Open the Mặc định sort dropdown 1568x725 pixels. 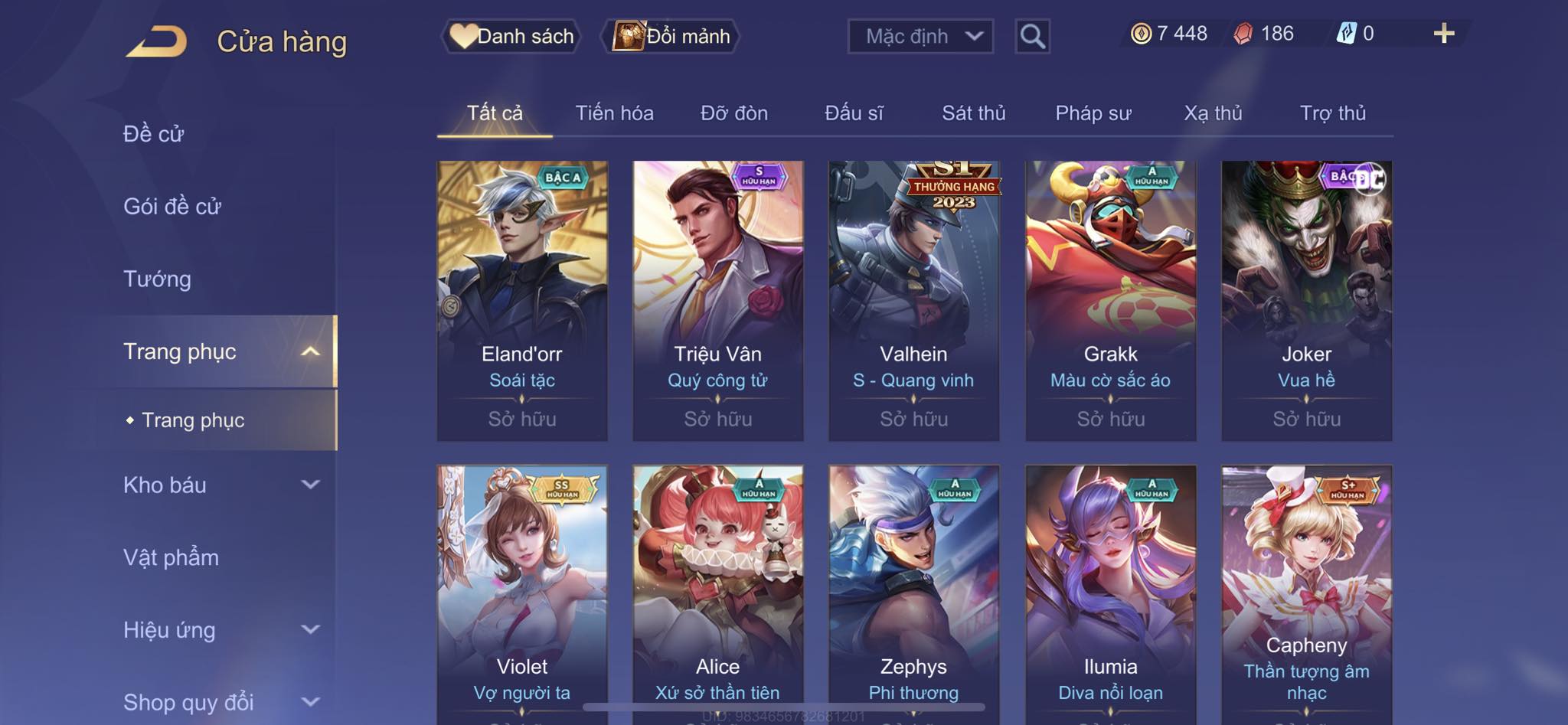coord(920,36)
